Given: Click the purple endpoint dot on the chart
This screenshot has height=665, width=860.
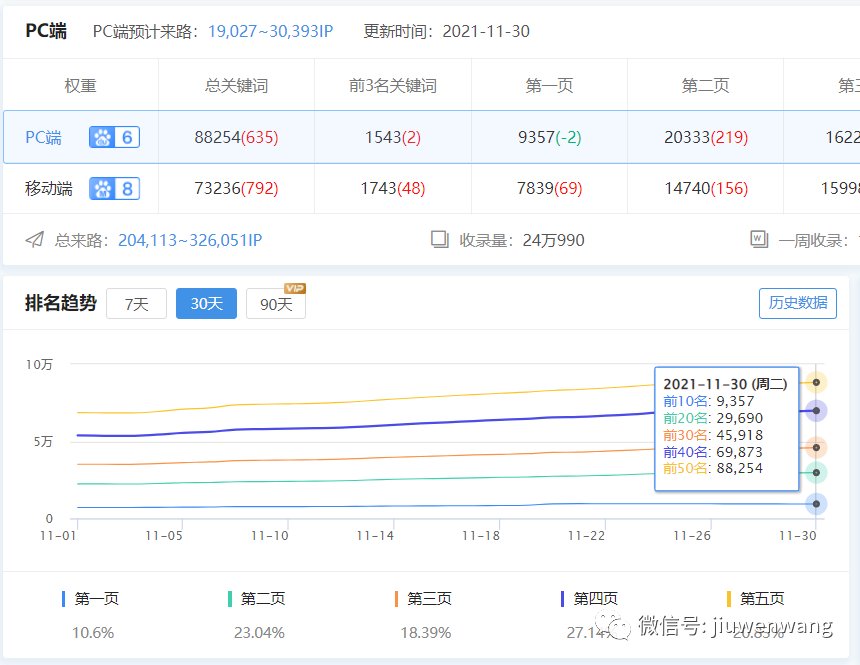Looking at the screenshot, I should (816, 410).
